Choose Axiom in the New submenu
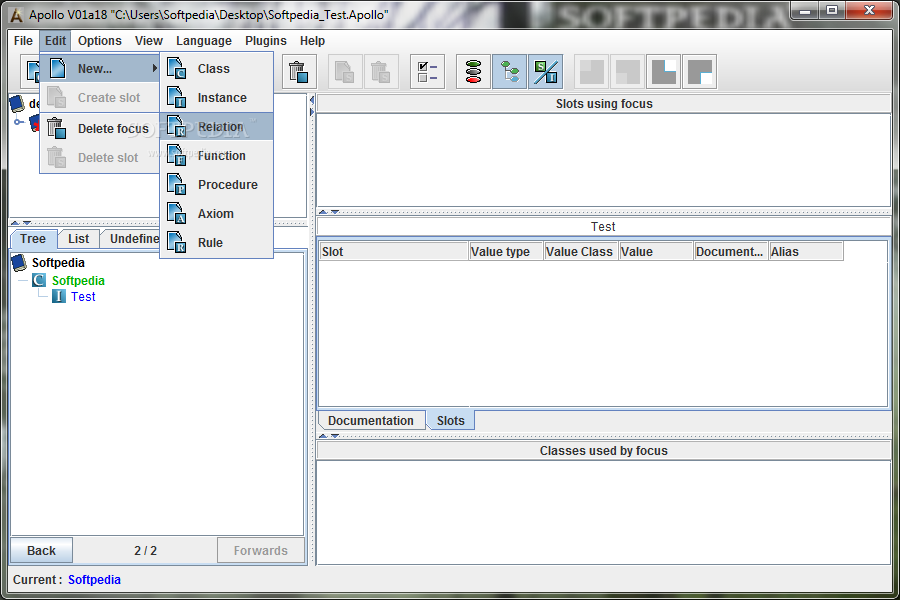900x600 pixels. pyautogui.click(x=216, y=214)
